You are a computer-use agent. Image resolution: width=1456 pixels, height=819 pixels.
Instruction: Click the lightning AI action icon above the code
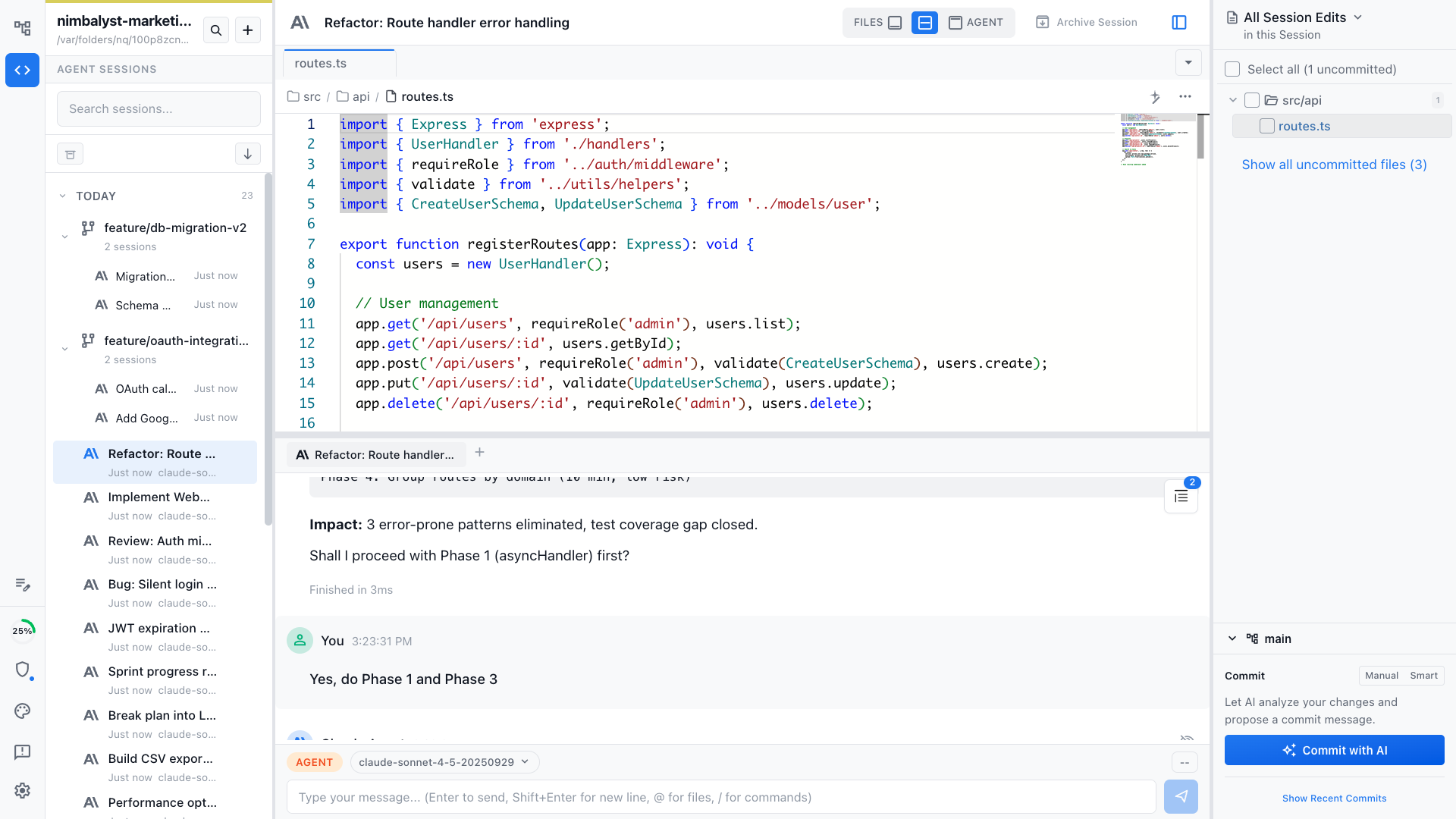point(1156,97)
